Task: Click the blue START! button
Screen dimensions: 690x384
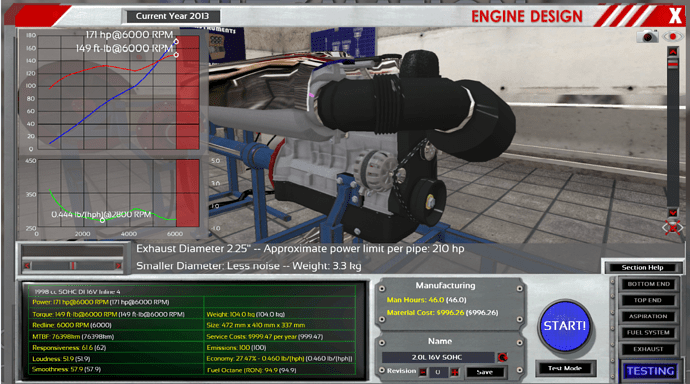Action: coord(565,326)
